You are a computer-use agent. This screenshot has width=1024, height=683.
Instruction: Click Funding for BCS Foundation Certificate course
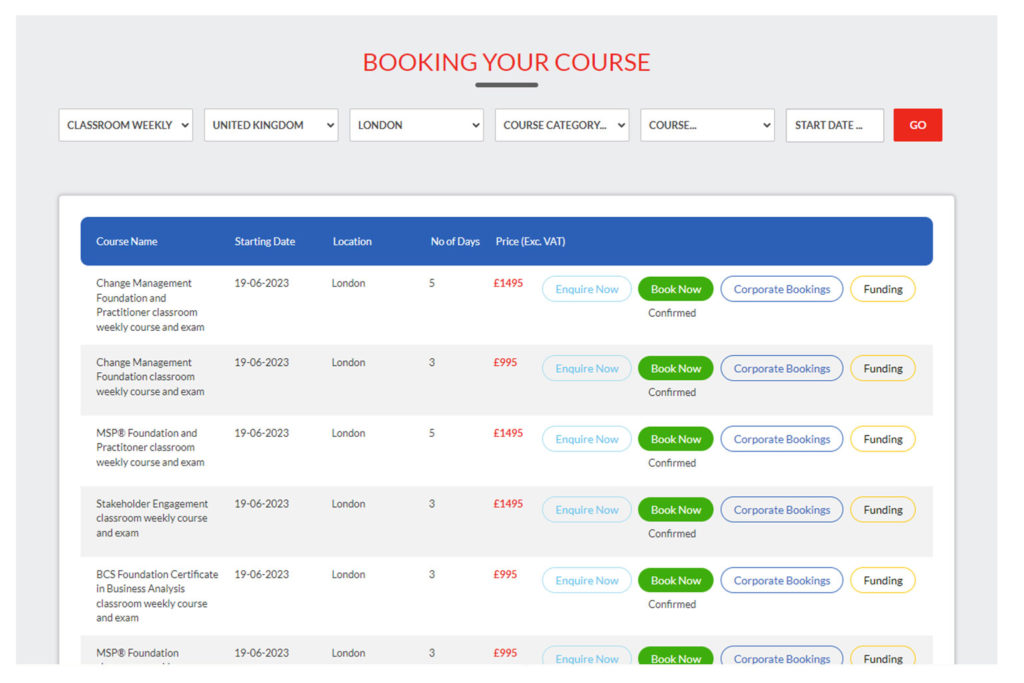[882, 580]
